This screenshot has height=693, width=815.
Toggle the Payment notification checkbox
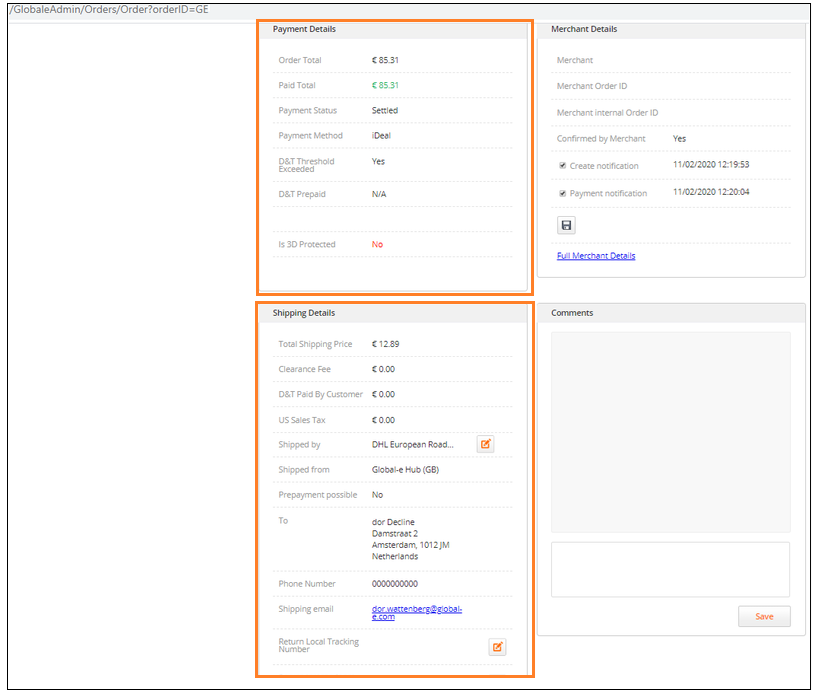pos(563,193)
